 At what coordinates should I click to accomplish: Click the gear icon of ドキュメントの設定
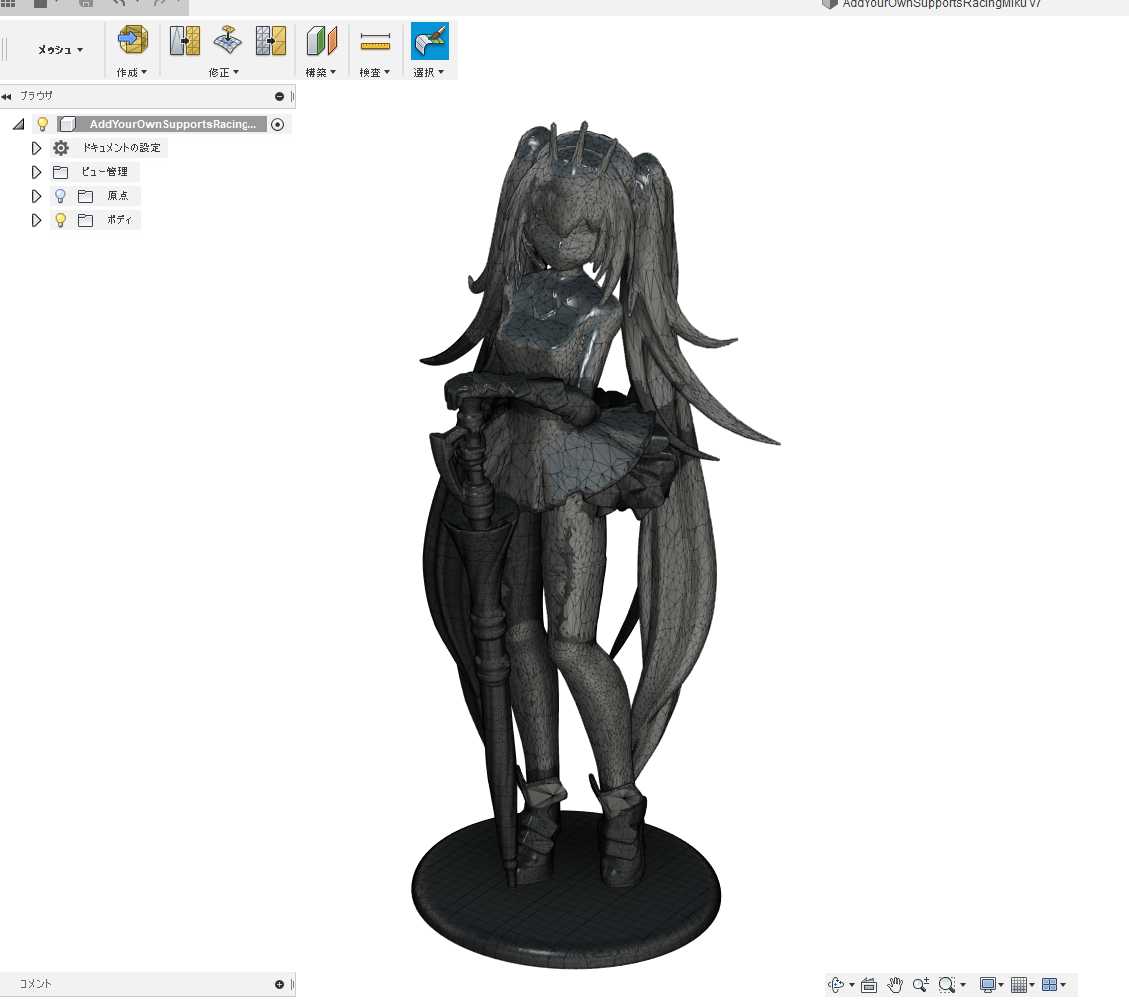pos(61,148)
